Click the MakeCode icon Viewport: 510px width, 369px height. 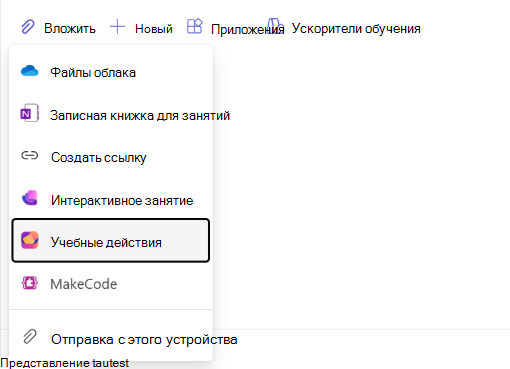30,283
